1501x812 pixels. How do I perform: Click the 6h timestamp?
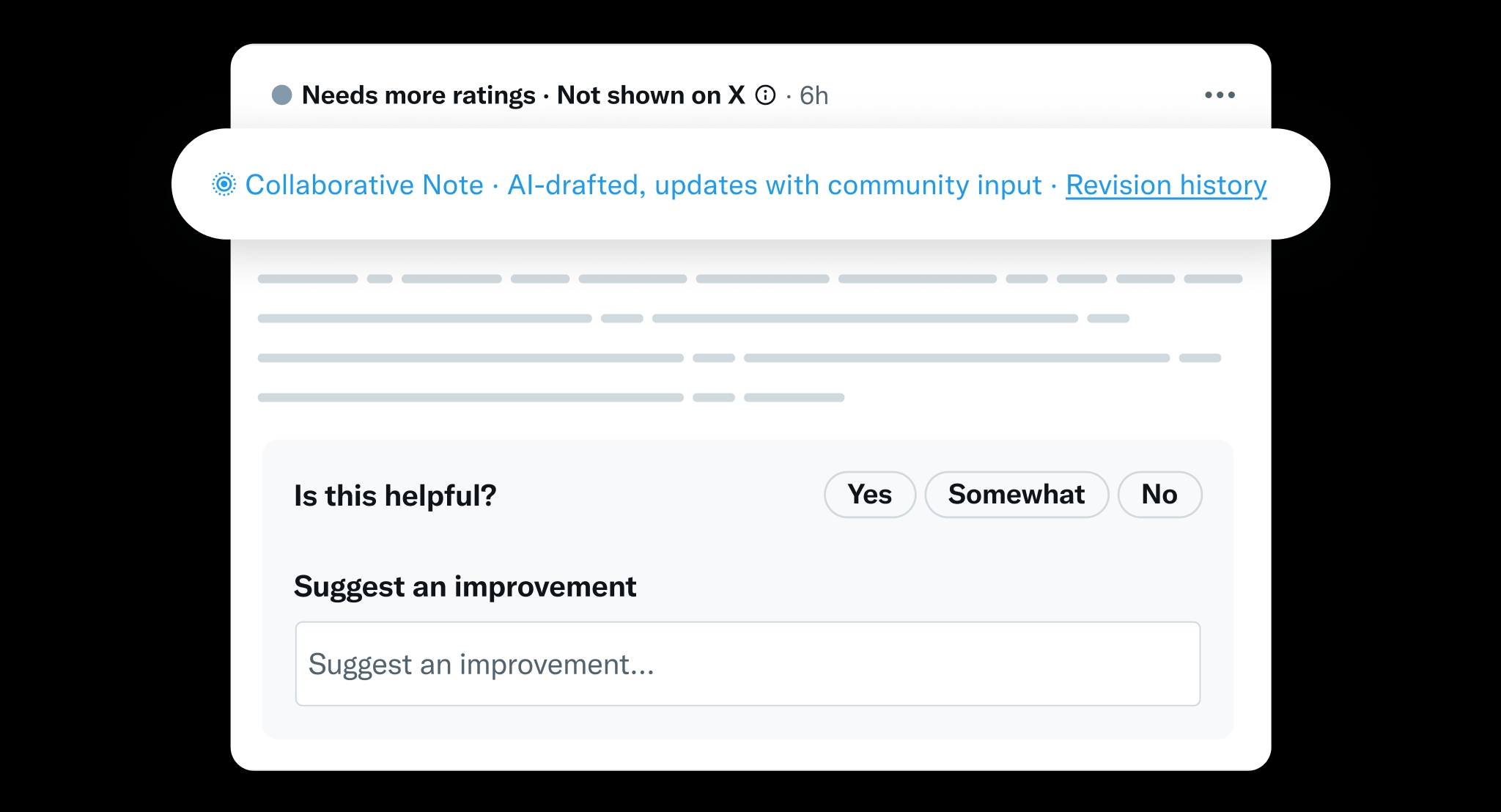pyautogui.click(x=814, y=95)
